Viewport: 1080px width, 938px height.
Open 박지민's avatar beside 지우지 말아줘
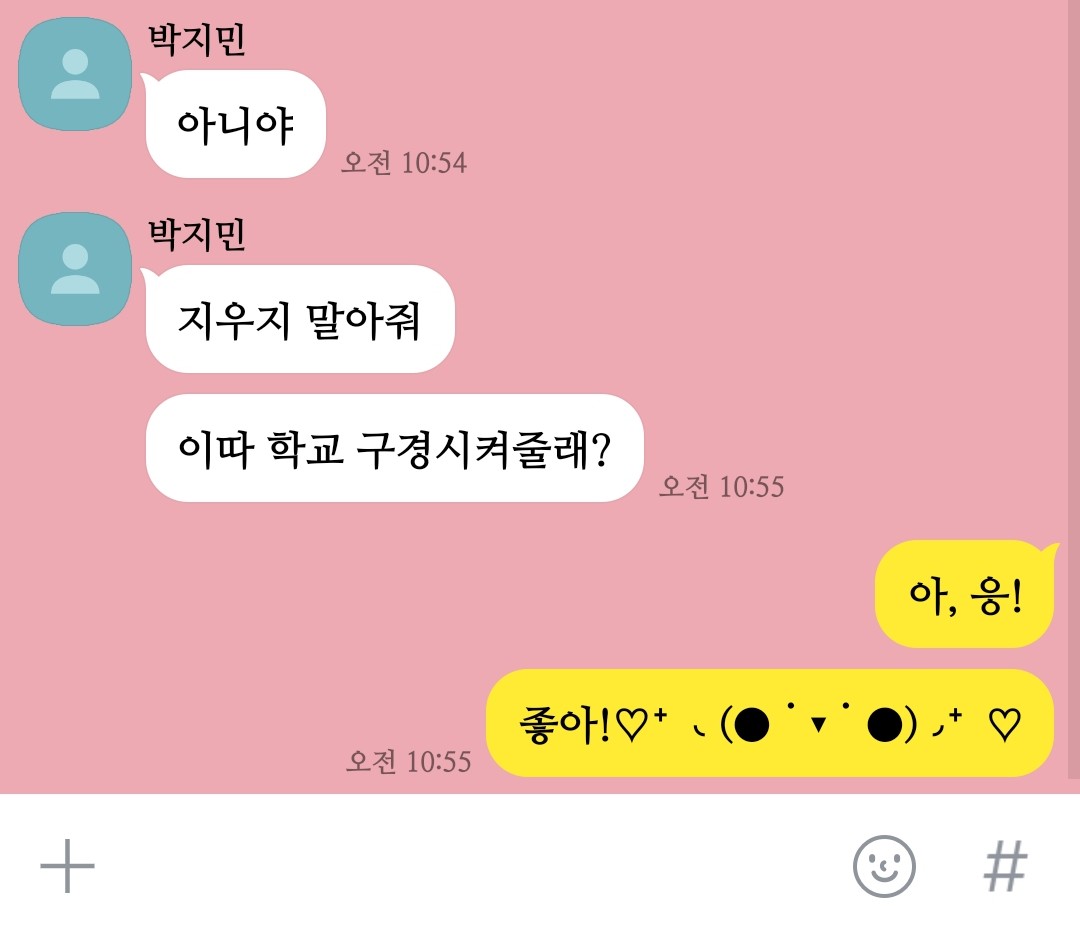(74, 269)
